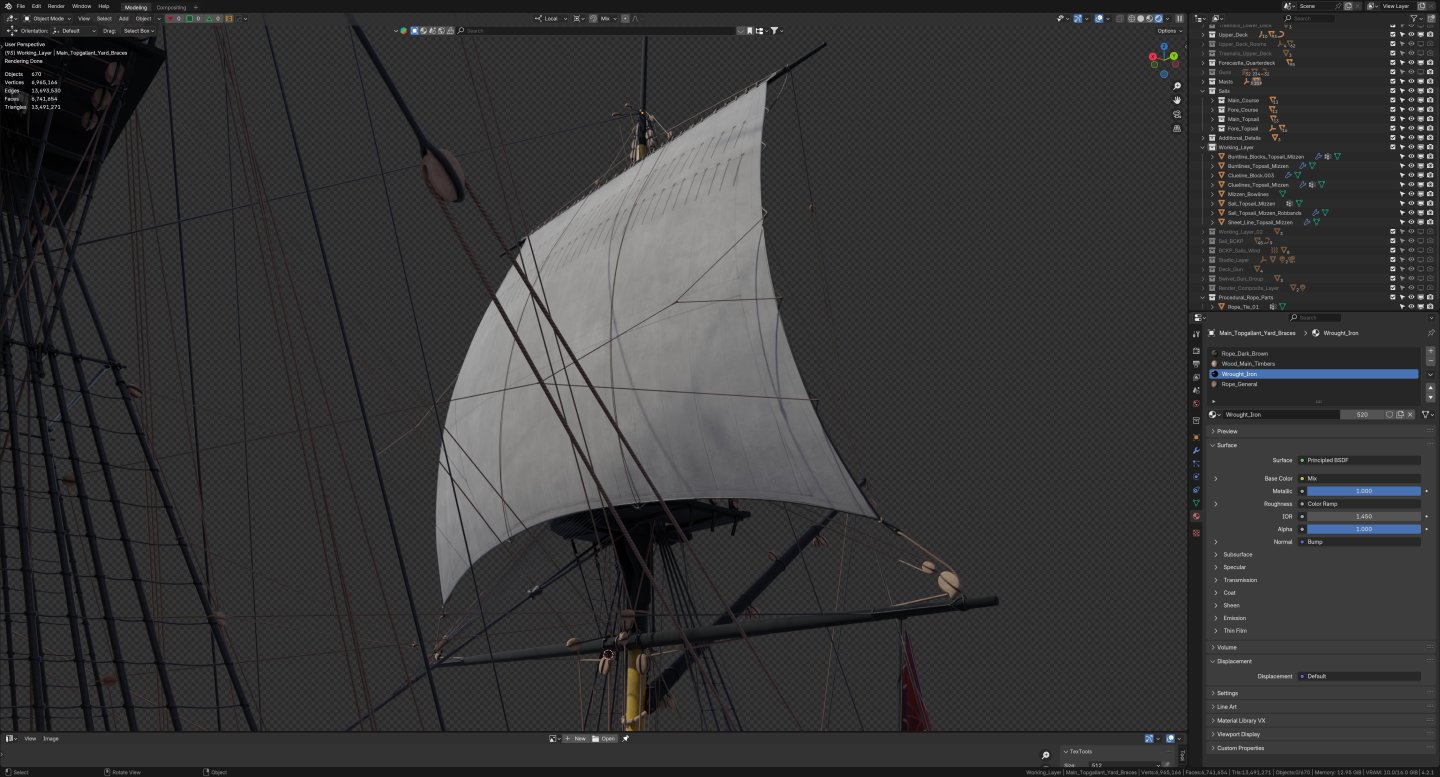Open the Object properties tab icon

1196,437
